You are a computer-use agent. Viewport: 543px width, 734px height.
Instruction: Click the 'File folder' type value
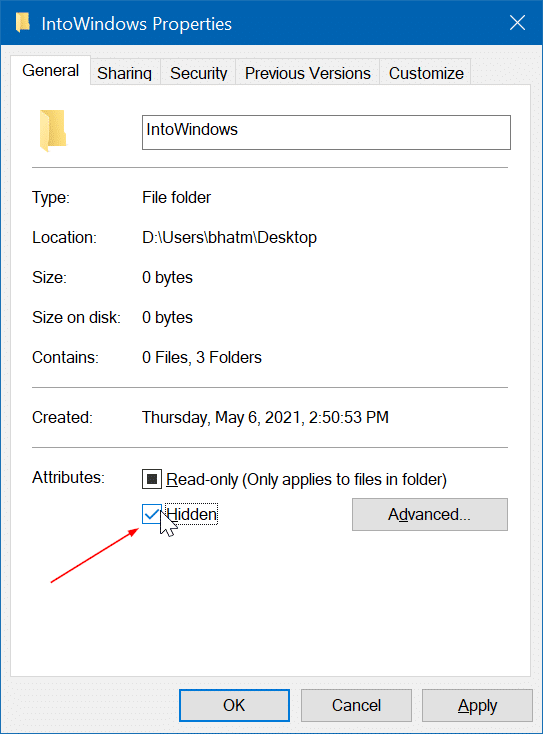click(x=176, y=197)
